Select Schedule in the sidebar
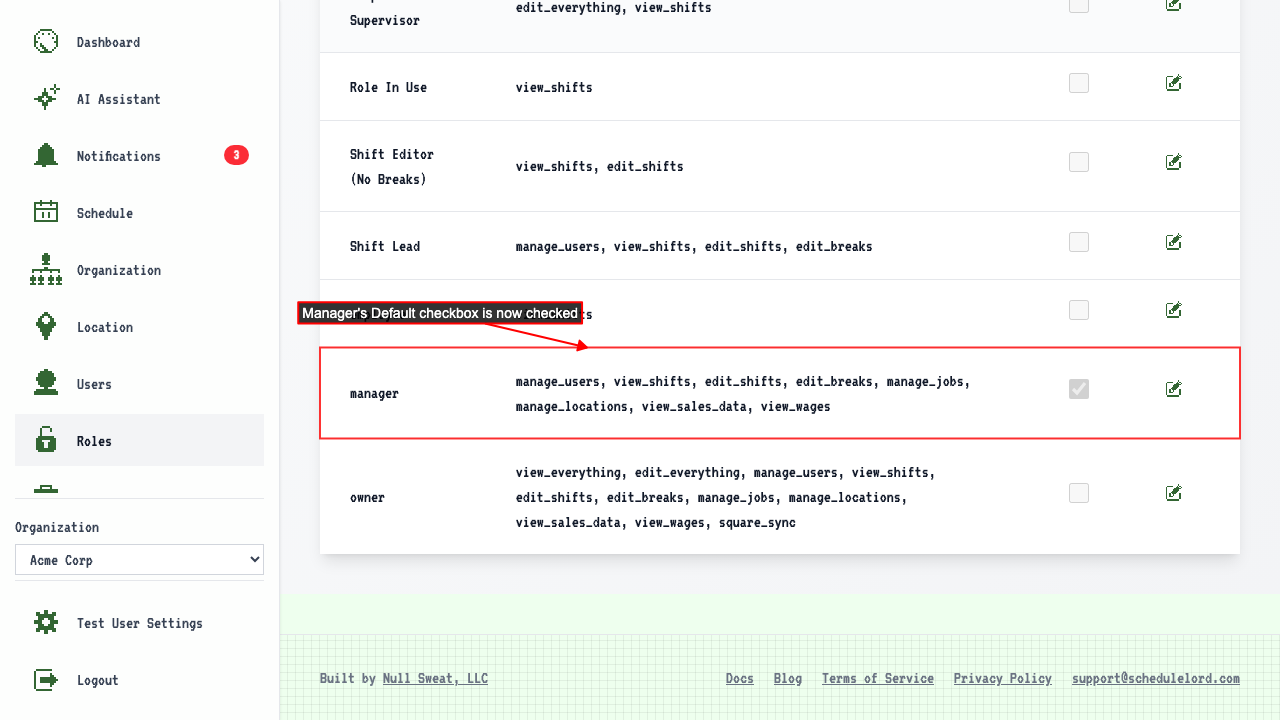This screenshot has height=720, width=1280. 139,213
